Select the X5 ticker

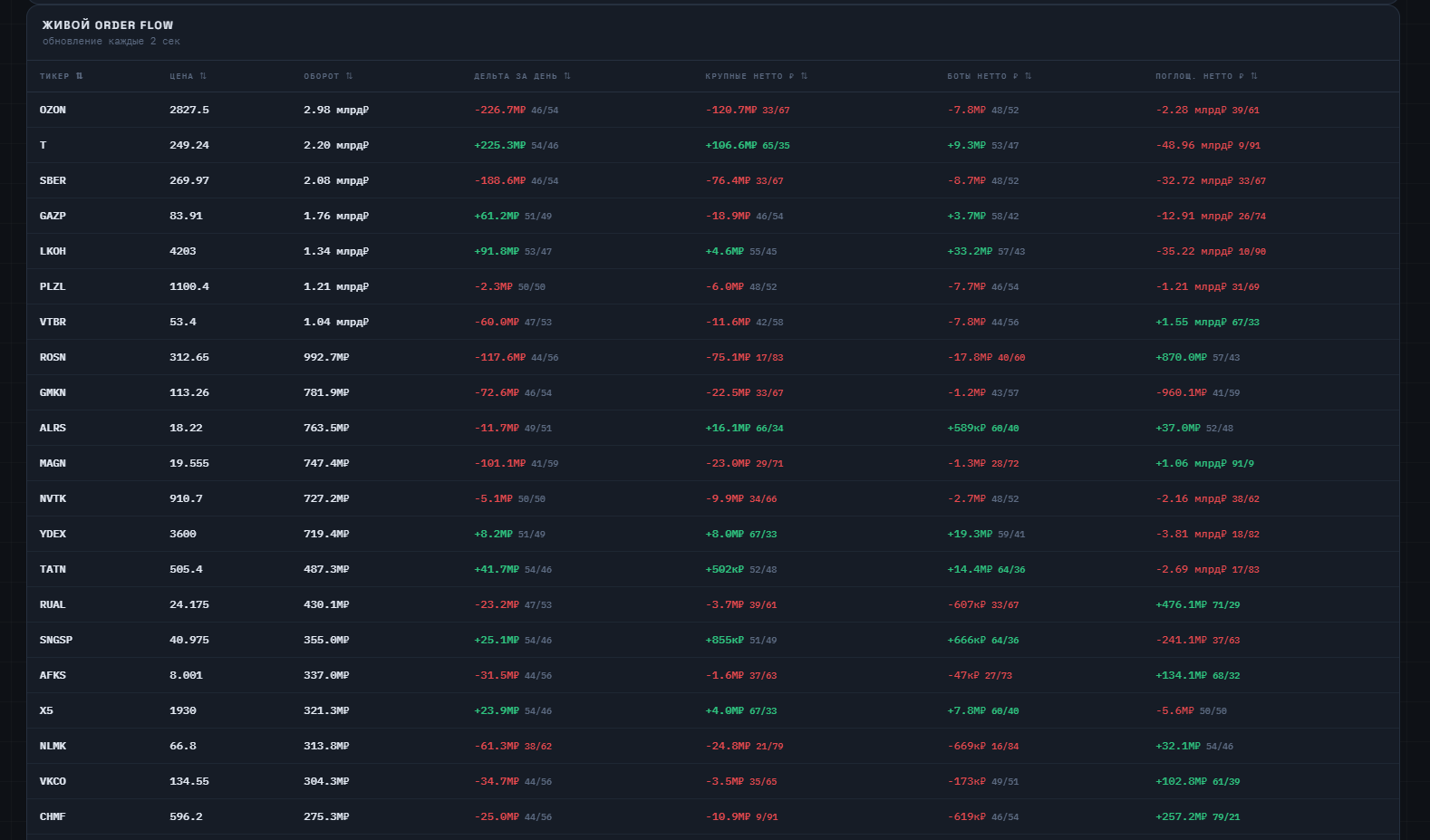point(46,710)
